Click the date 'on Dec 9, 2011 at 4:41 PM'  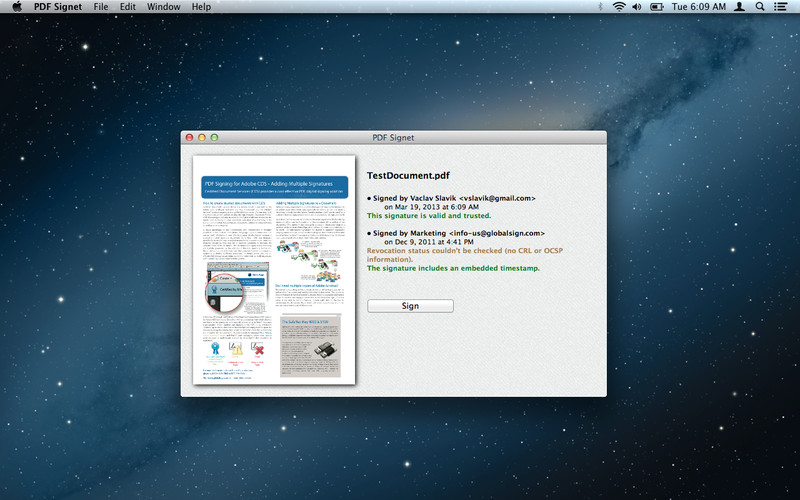point(429,242)
